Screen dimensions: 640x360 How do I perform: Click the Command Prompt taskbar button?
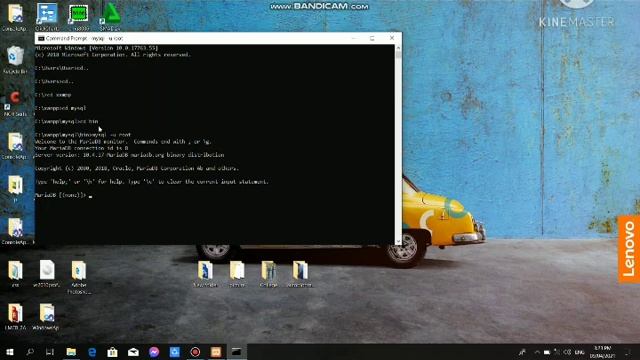coord(237,352)
